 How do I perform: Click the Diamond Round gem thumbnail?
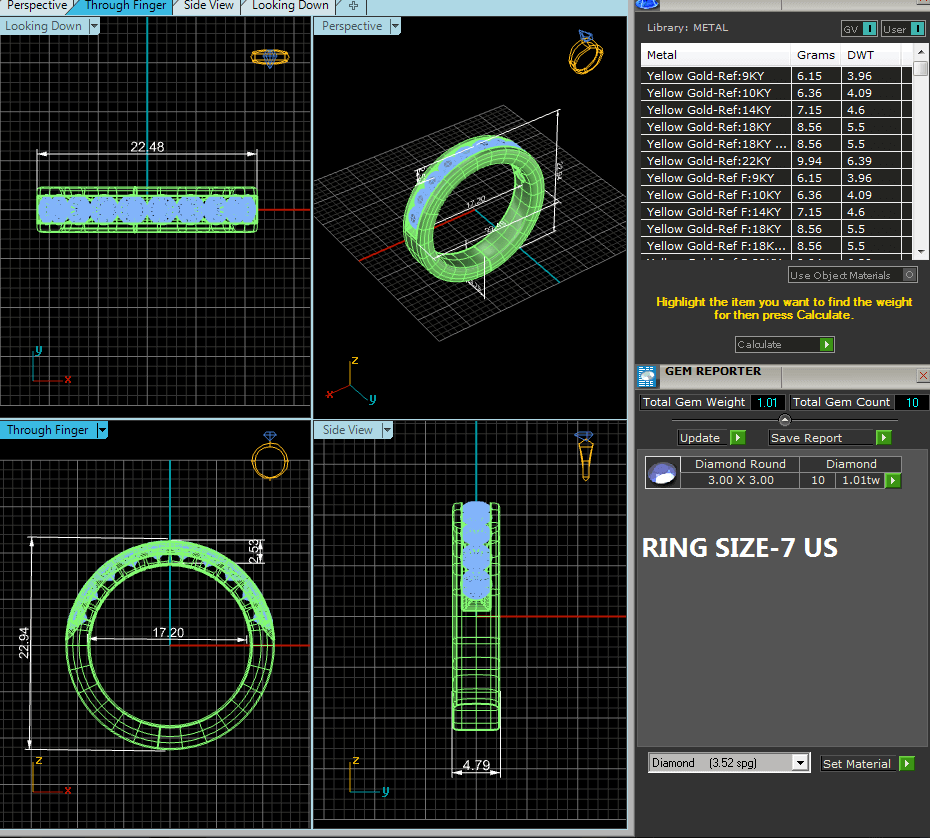pyautogui.click(x=661, y=472)
